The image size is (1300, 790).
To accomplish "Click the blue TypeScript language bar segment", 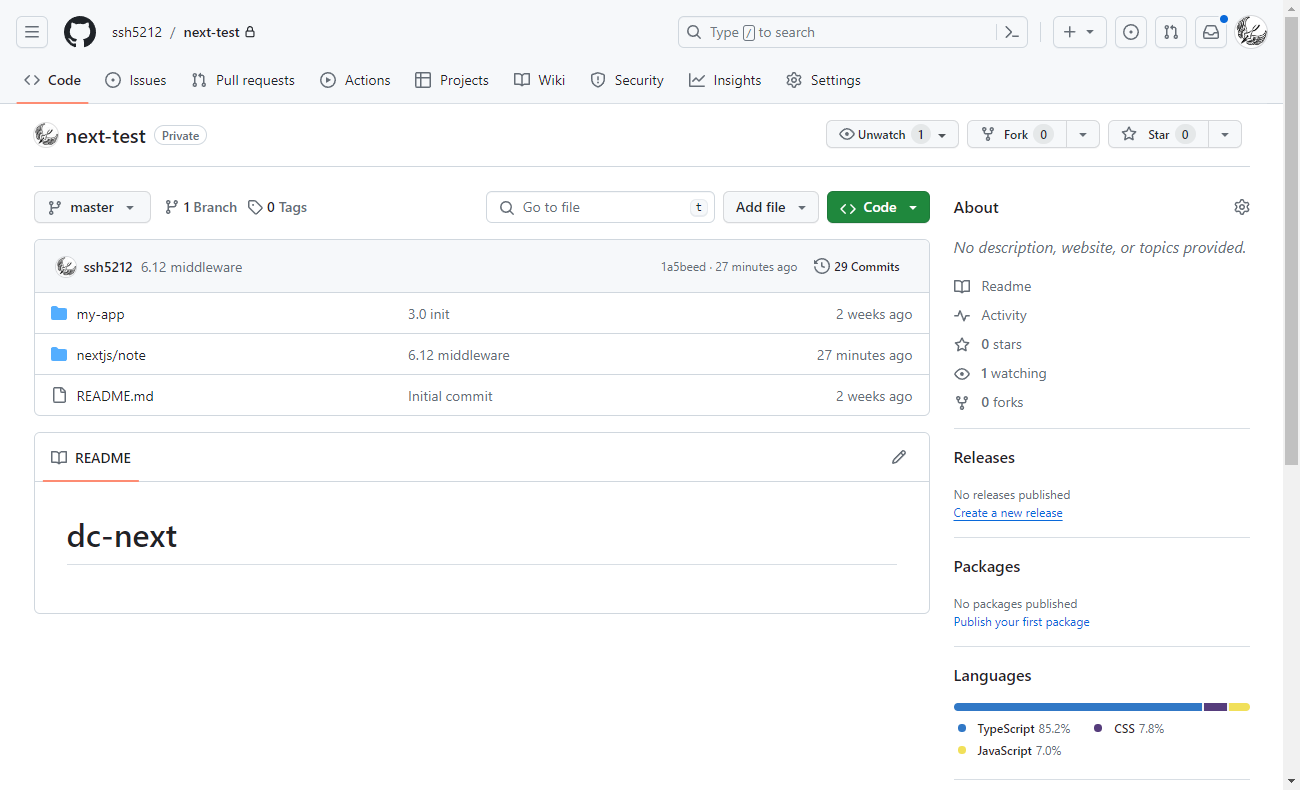I will click(x=1078, y=707).
